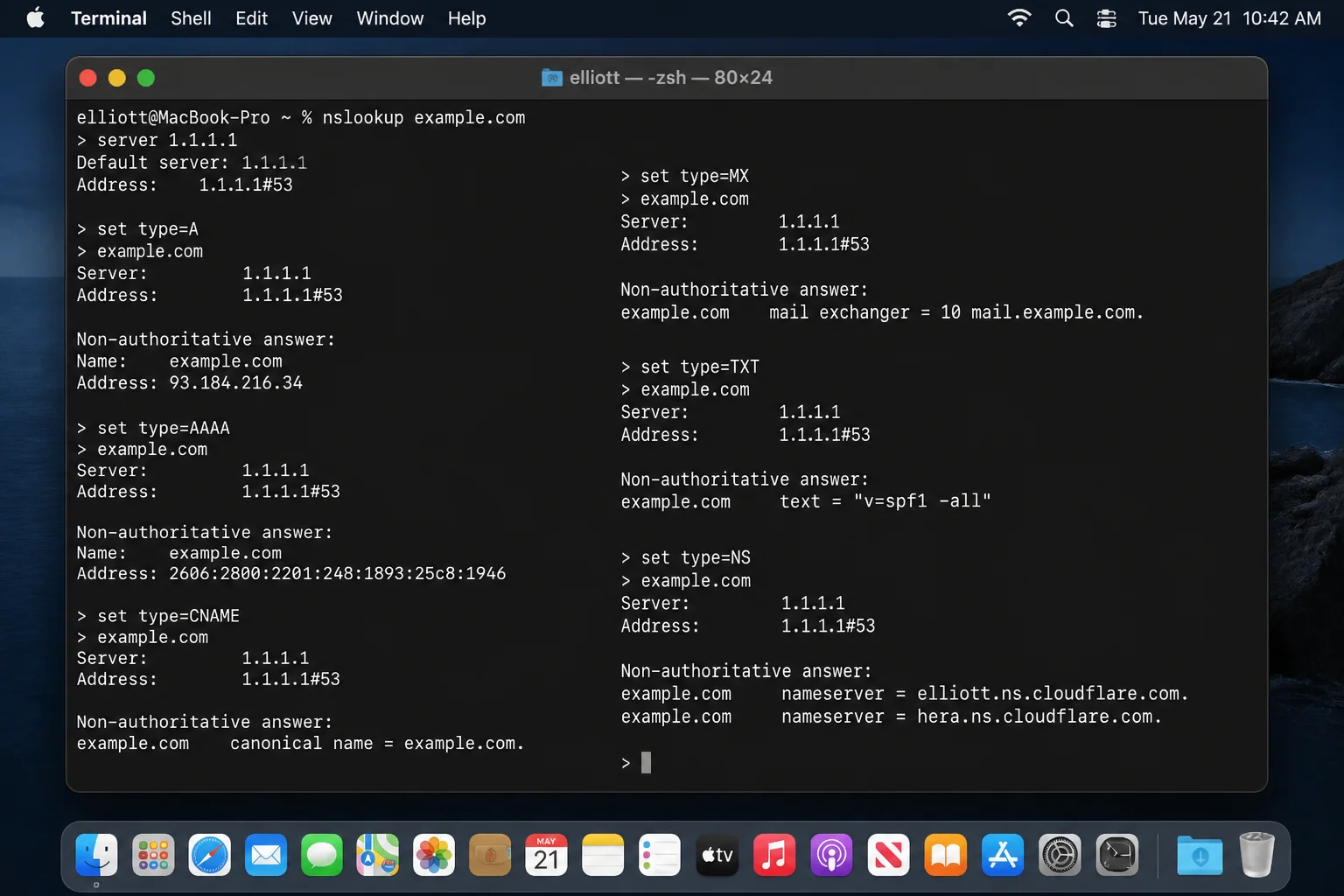1344x896 pixels.
Task: Click the Wi-Fi status icon in menu bar
Action: 1019,18
